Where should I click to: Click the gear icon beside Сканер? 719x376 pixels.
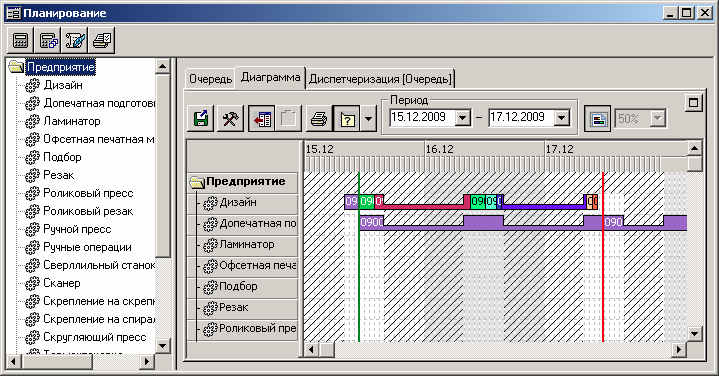pyautogui.click(x=32, y=284)
